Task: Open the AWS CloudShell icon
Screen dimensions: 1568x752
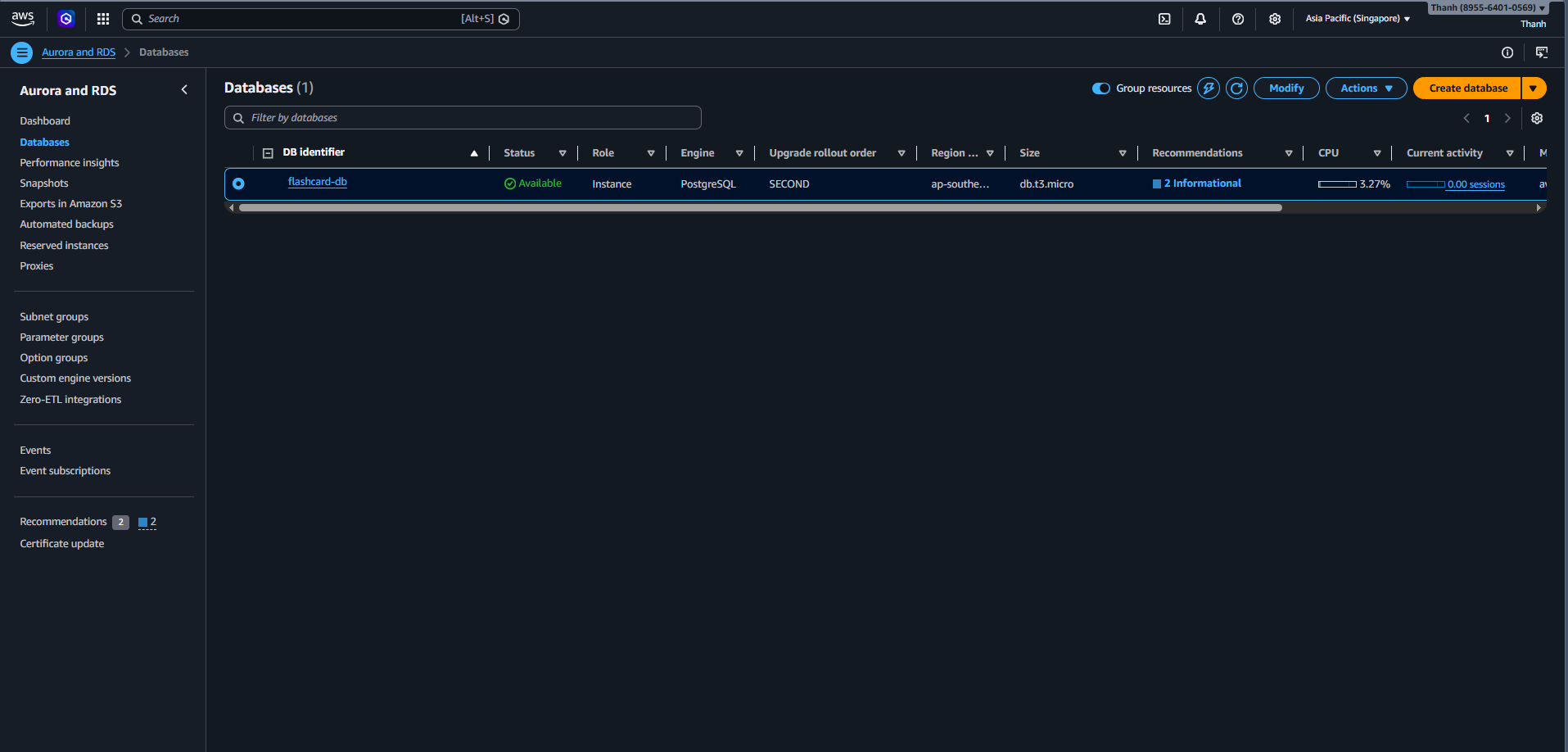Action: pyautogui.click(x=1164, y=19)
